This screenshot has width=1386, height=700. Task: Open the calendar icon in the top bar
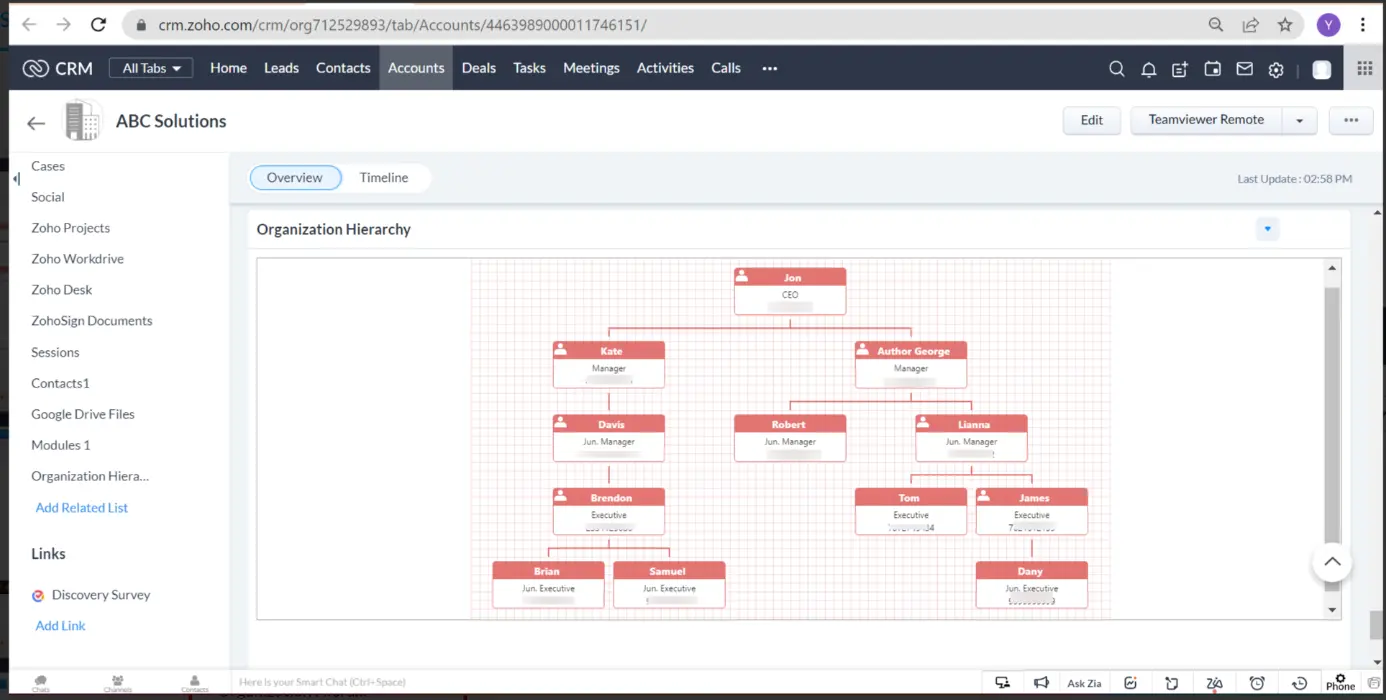[x=1212, y=68]
